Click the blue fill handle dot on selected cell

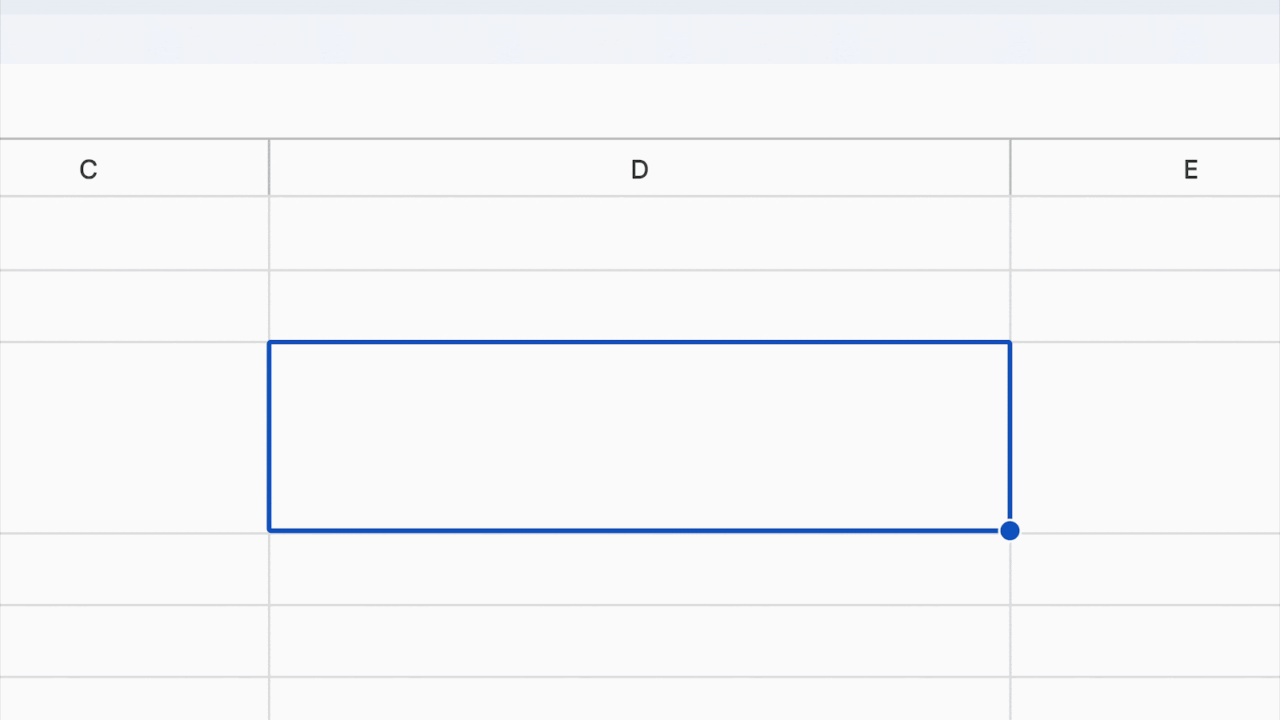(1010, 531)
